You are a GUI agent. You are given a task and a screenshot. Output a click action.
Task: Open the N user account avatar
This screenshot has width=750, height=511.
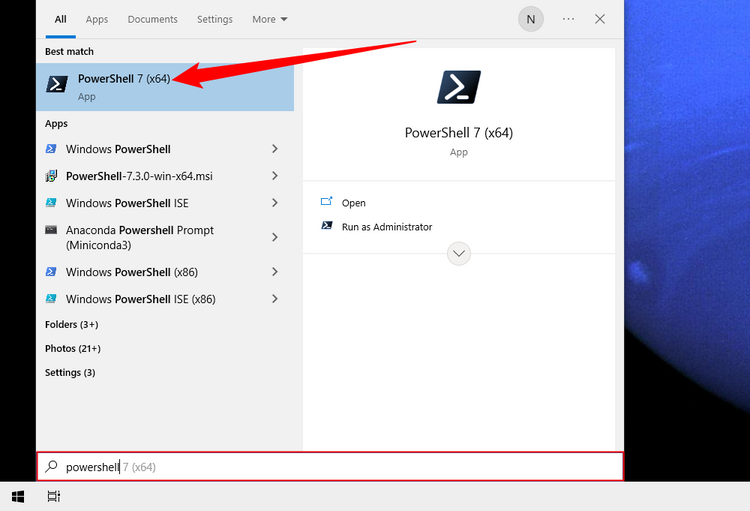point(530,19)
